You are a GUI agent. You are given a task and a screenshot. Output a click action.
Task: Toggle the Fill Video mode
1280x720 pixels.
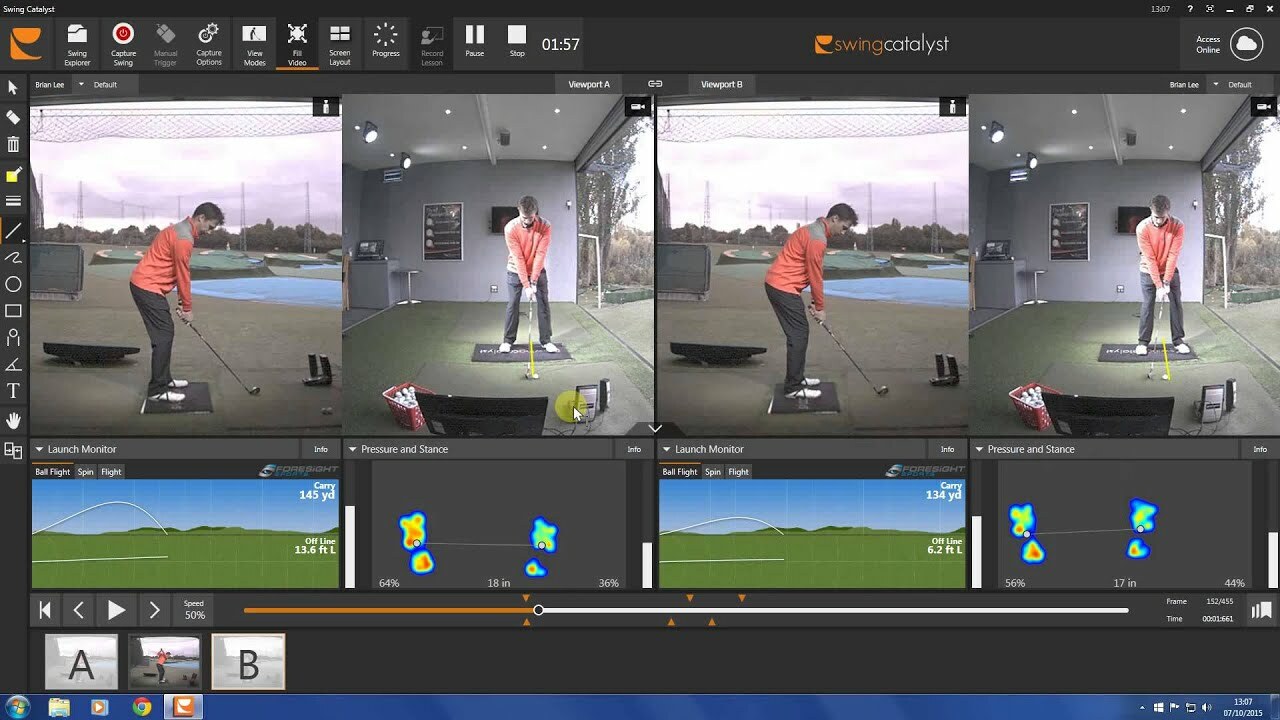click(297, 44)
